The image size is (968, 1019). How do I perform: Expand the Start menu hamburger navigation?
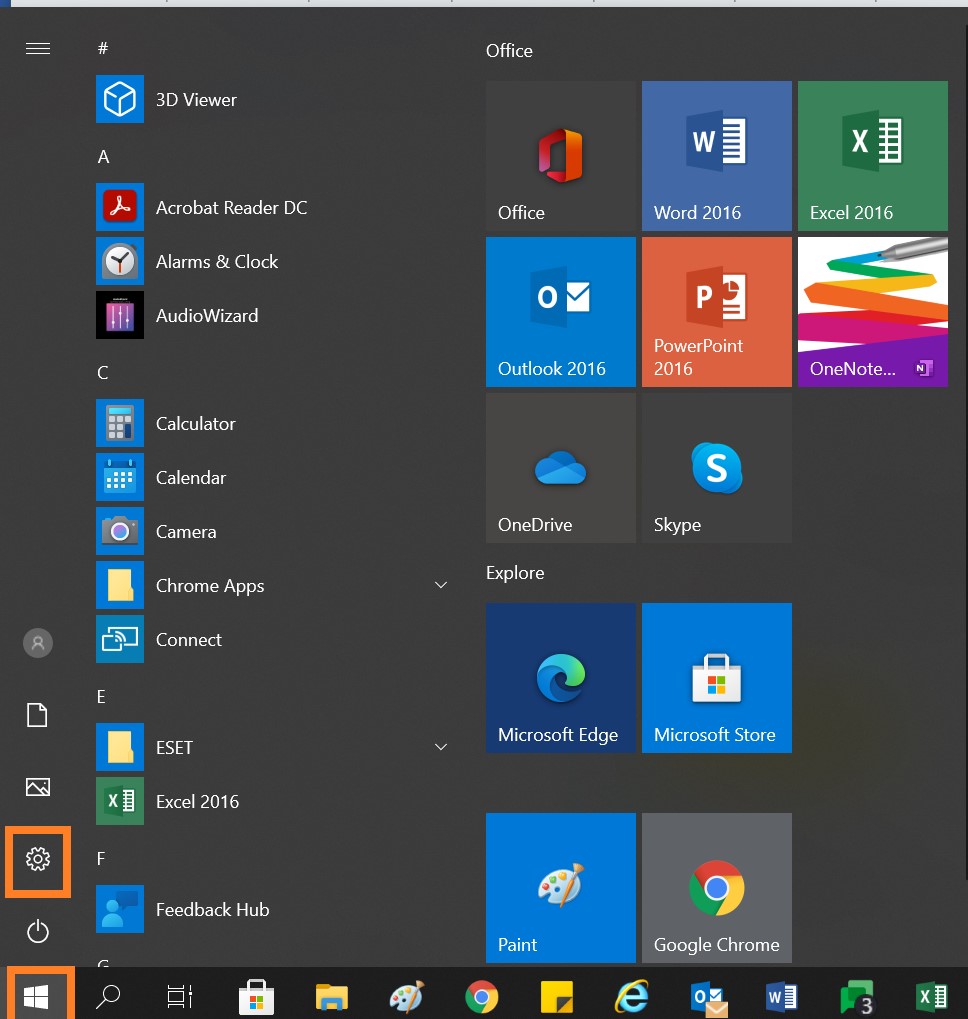[x=38, y=49]
